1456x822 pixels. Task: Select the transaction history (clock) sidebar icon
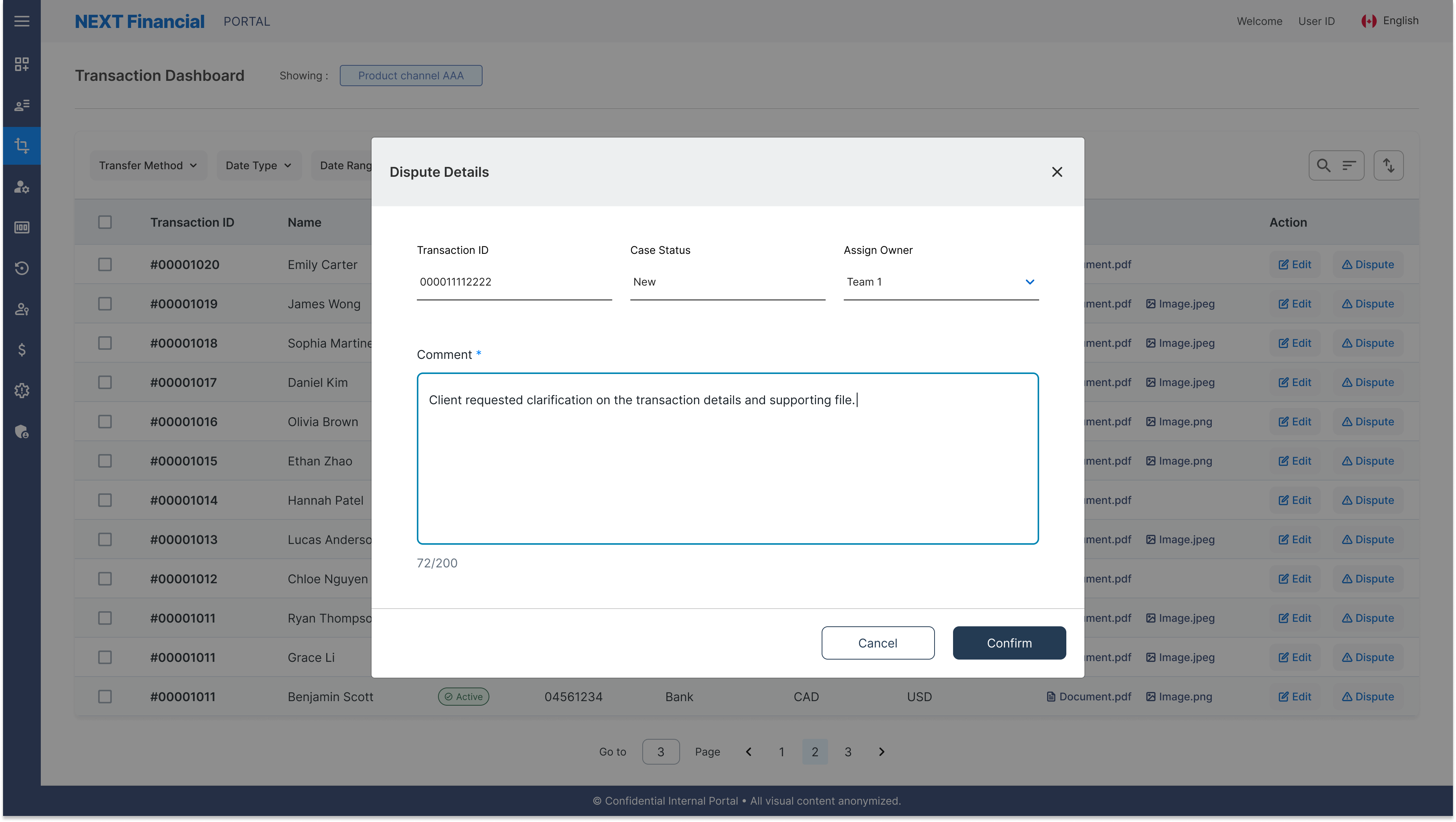[x=22, y=269]
